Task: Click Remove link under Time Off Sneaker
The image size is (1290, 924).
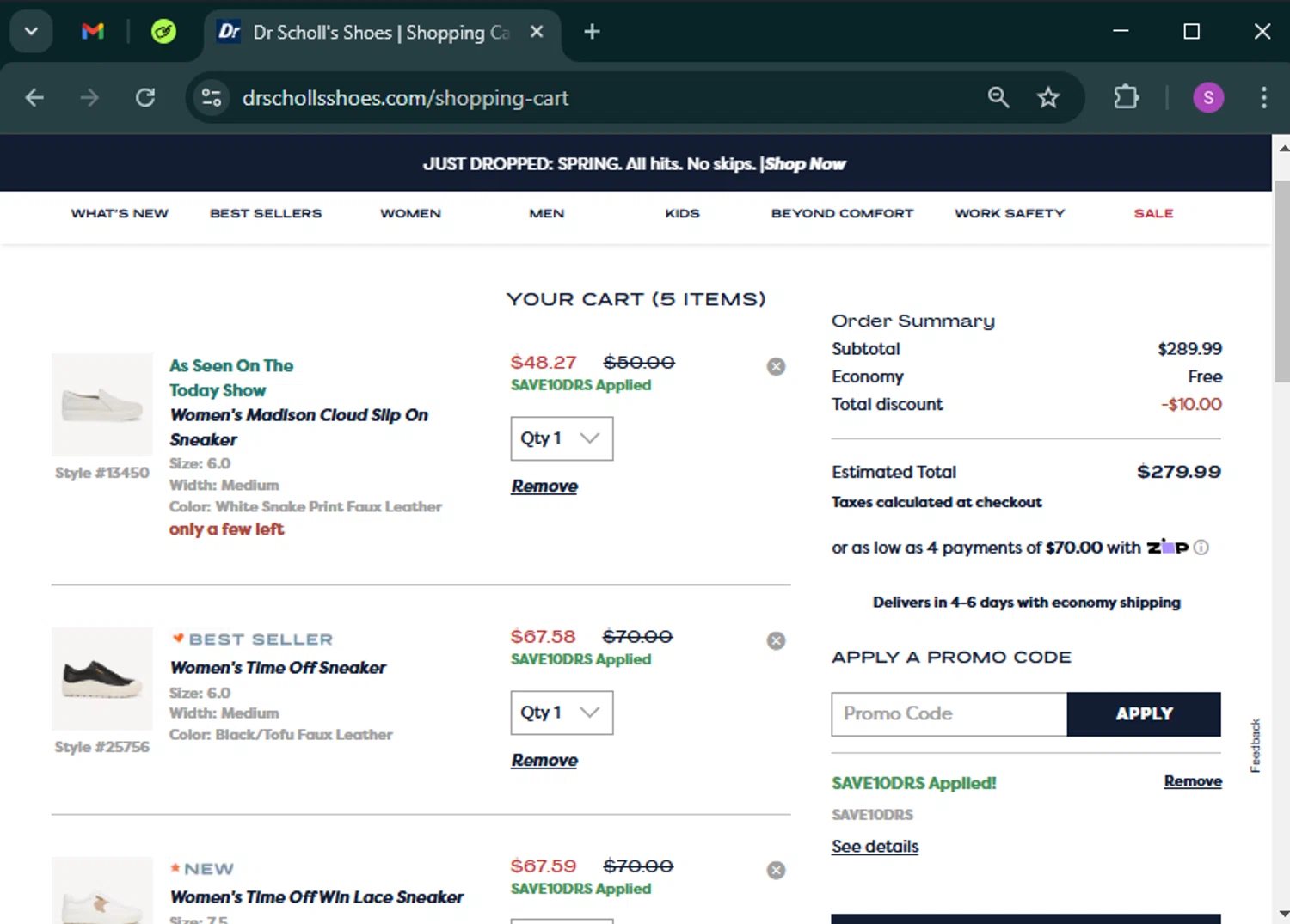Action: coord(544,761)
